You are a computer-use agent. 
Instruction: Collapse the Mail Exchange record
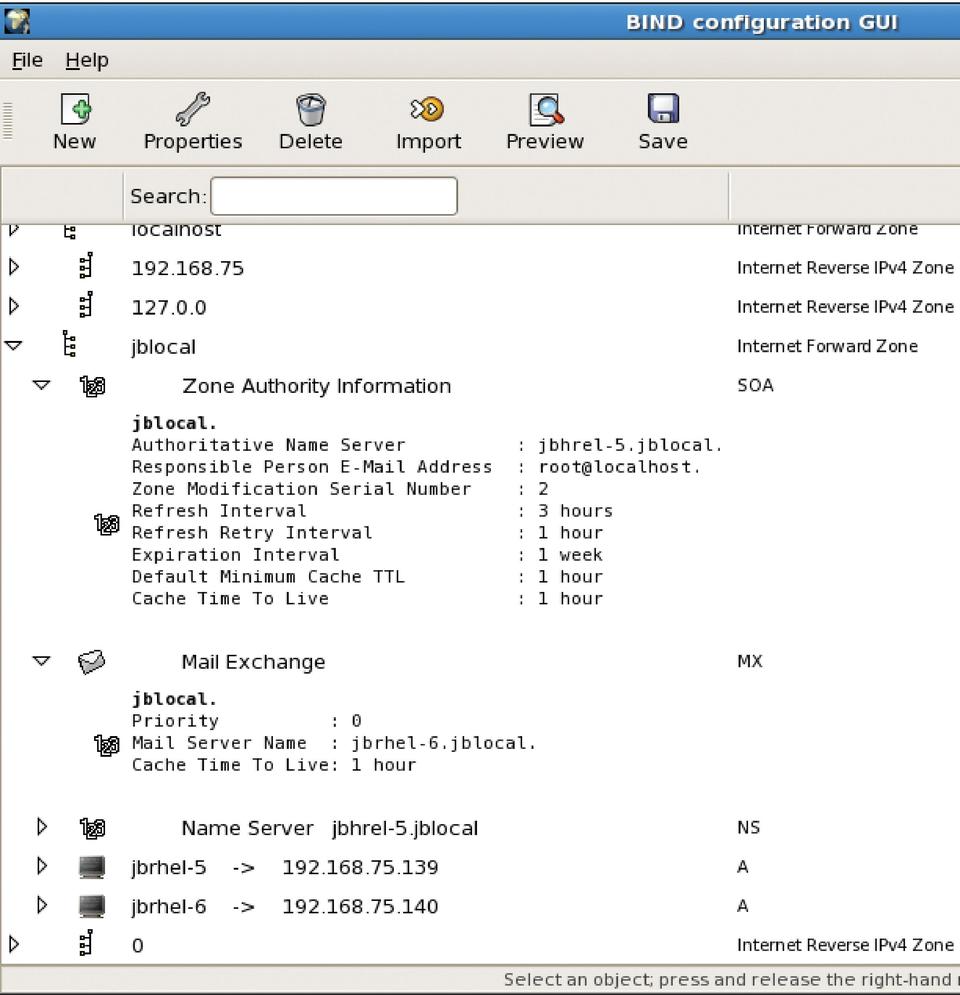pos(41,661)
